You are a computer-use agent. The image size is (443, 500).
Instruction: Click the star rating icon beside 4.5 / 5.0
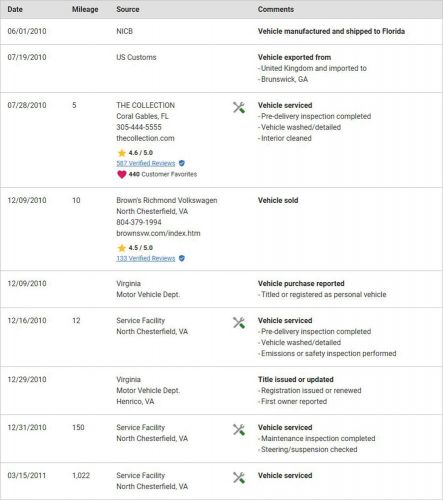pos(122,248)
